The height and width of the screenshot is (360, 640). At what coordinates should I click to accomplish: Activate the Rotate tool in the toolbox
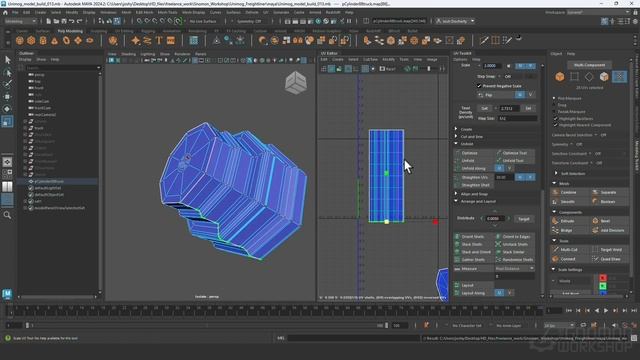click(7, 109)
